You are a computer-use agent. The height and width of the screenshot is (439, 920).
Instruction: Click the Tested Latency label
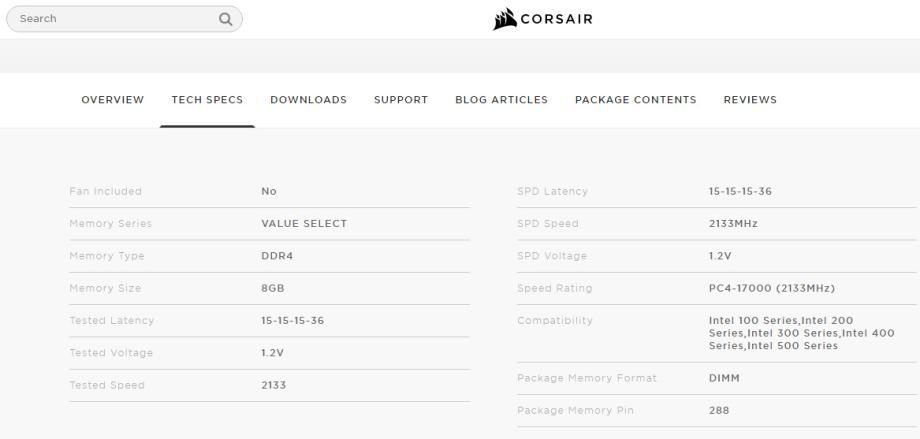111,321
